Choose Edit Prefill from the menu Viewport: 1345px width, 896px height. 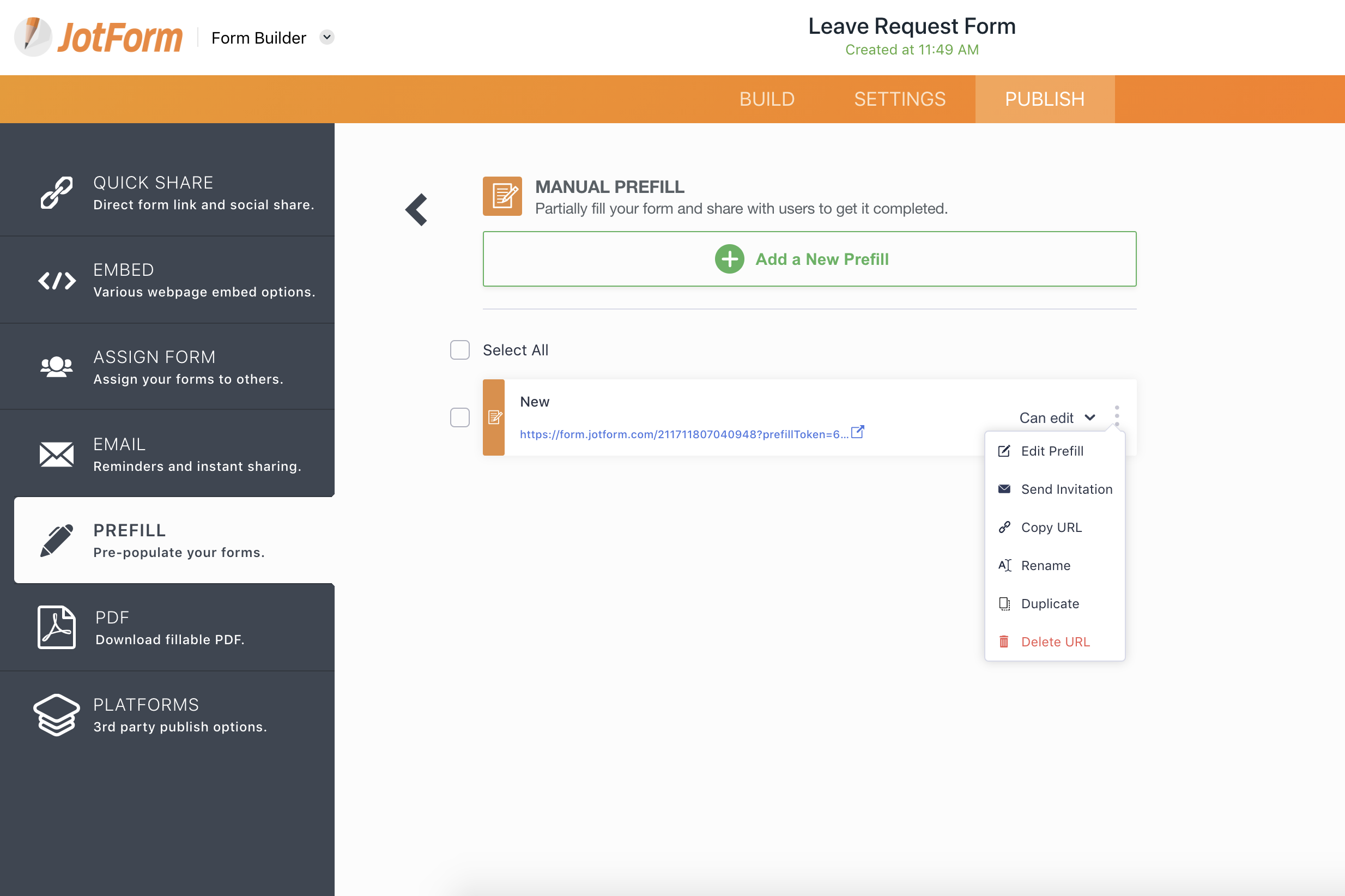(1051, 451)
